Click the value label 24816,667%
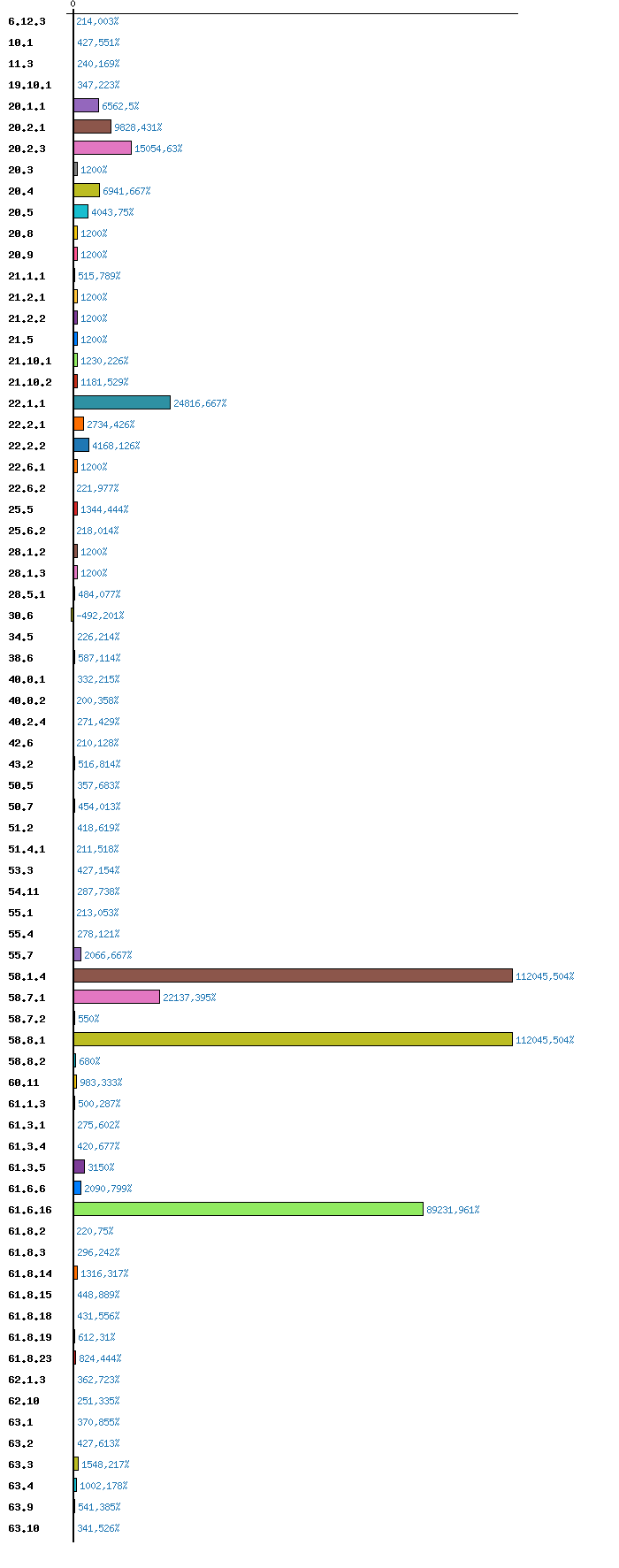 200,403
